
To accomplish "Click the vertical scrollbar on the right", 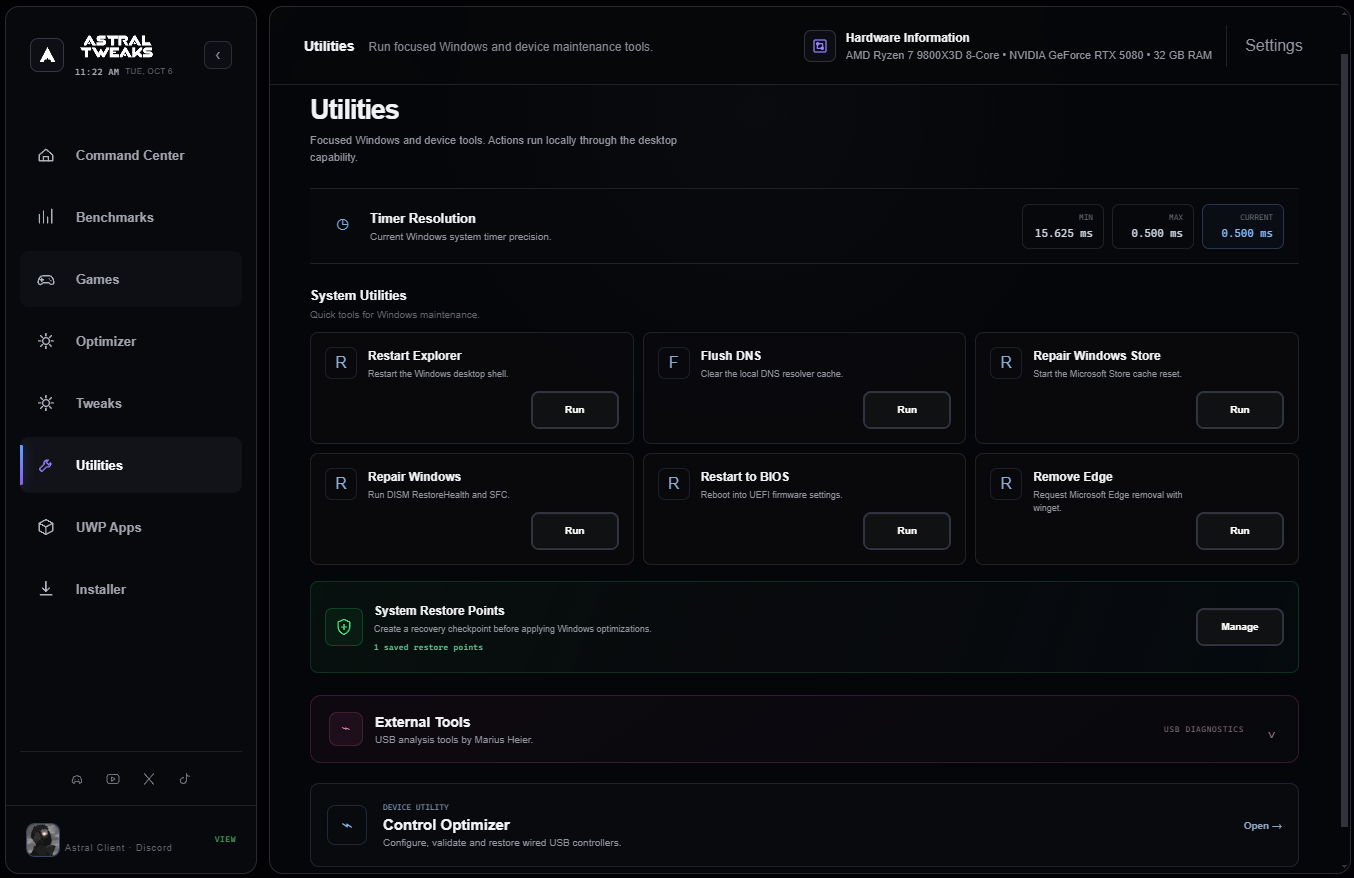I will tap(1345, 440).
